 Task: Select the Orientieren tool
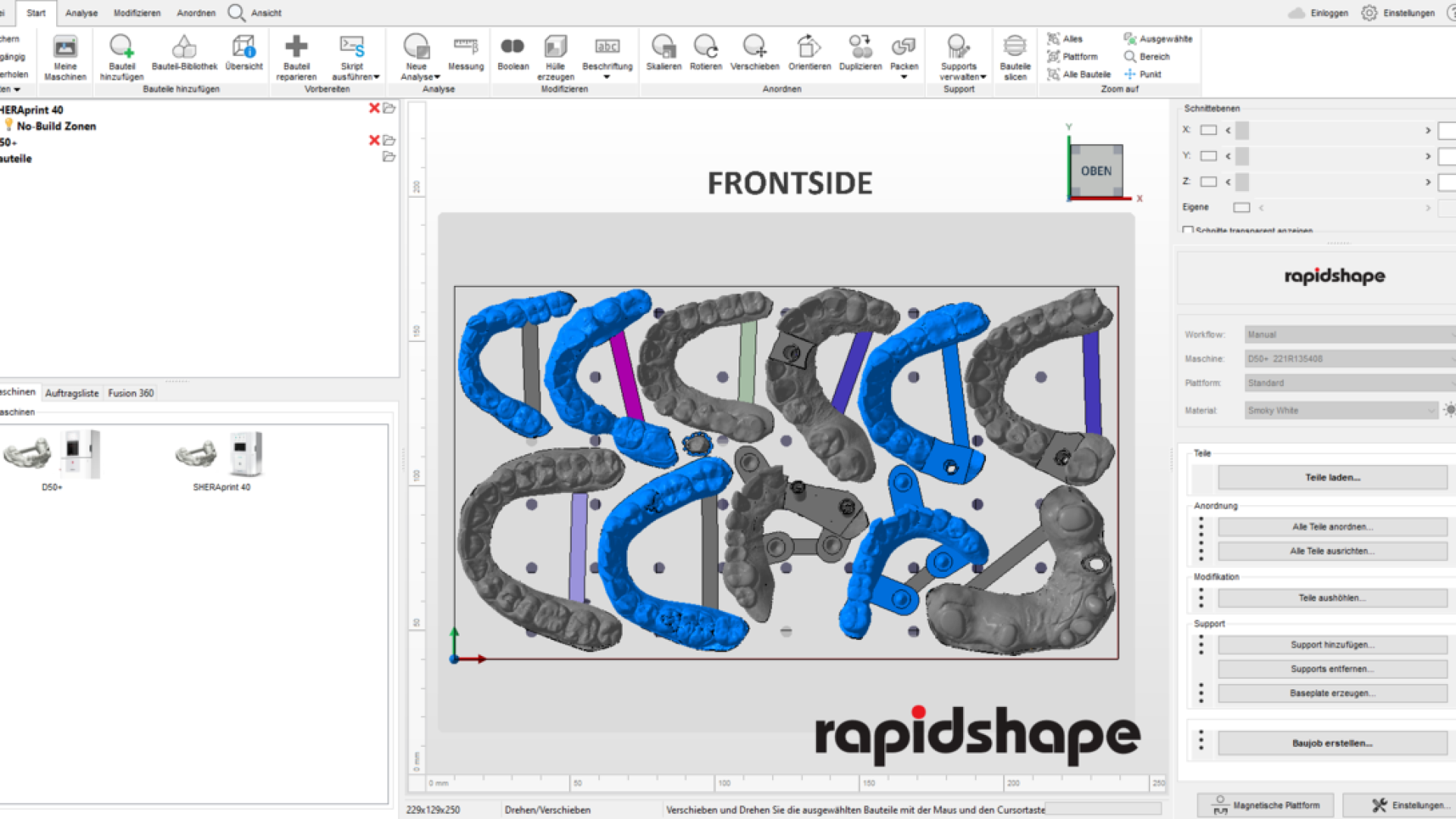pyautogui.click(x=809, y=53)
